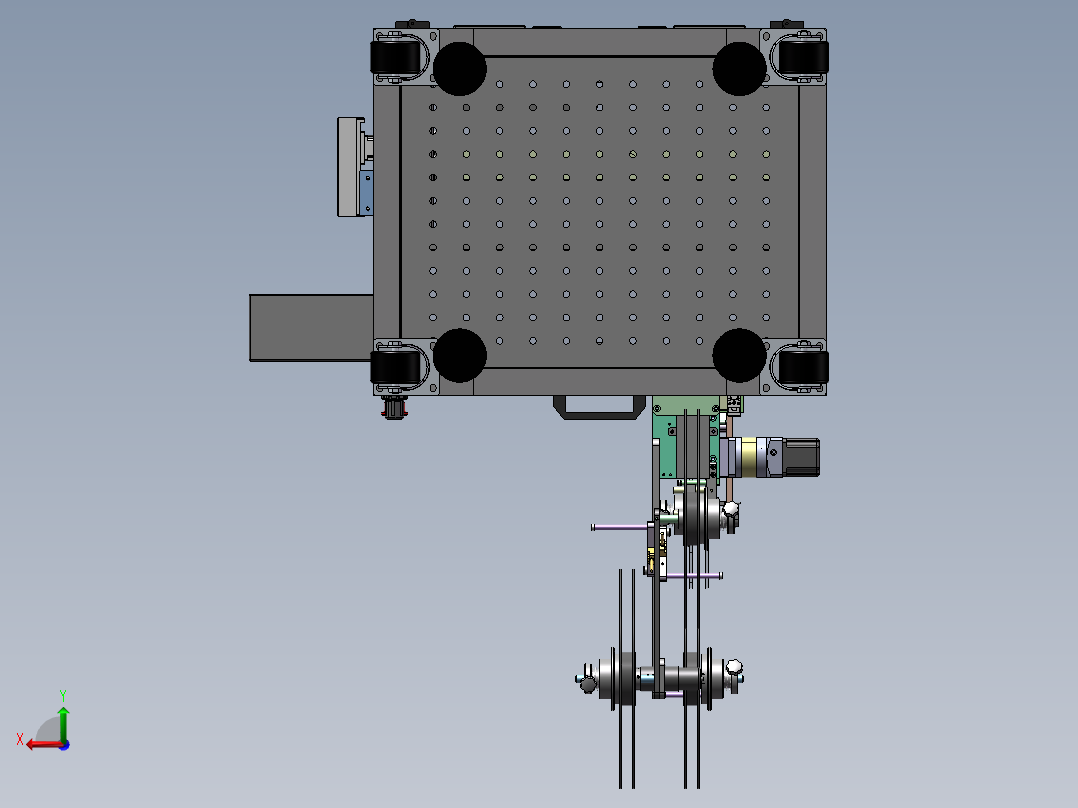Select the purple rod extending left of upper pulley
This screenshot has width=1078, height=808.
tap(619, 527)
